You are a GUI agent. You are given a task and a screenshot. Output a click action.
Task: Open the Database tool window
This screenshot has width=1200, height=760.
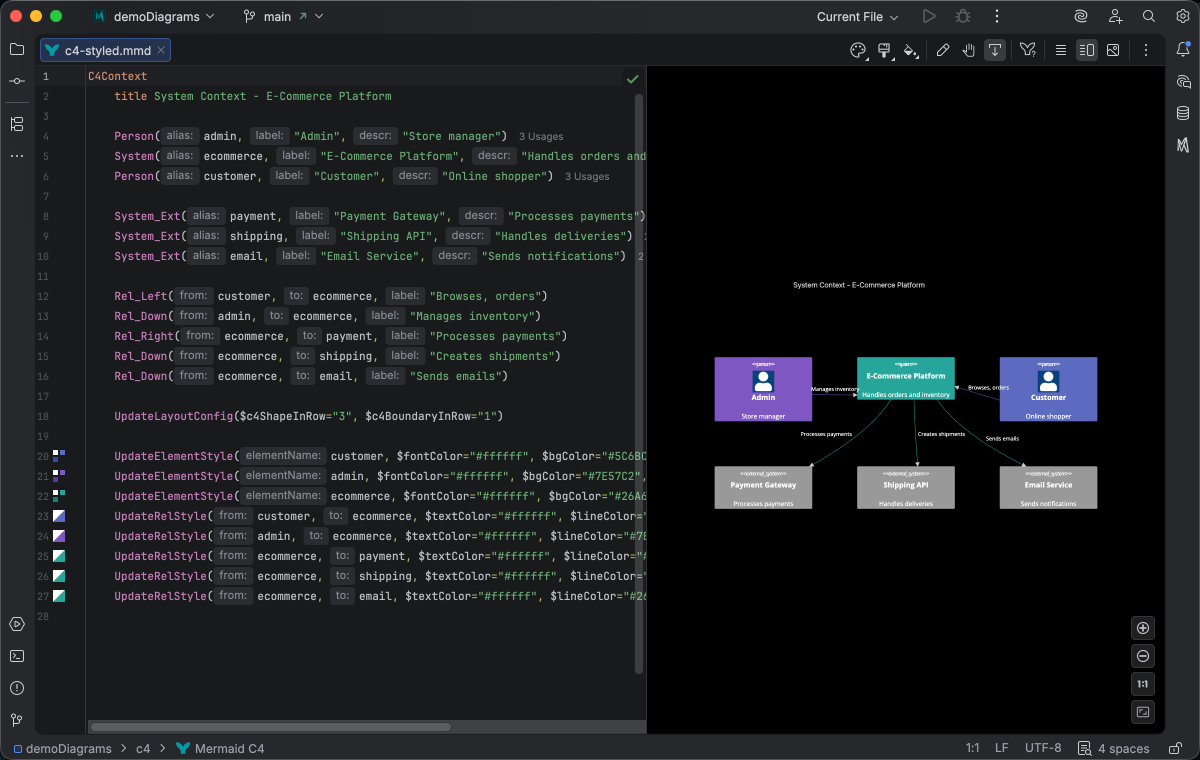[1183, 114]
